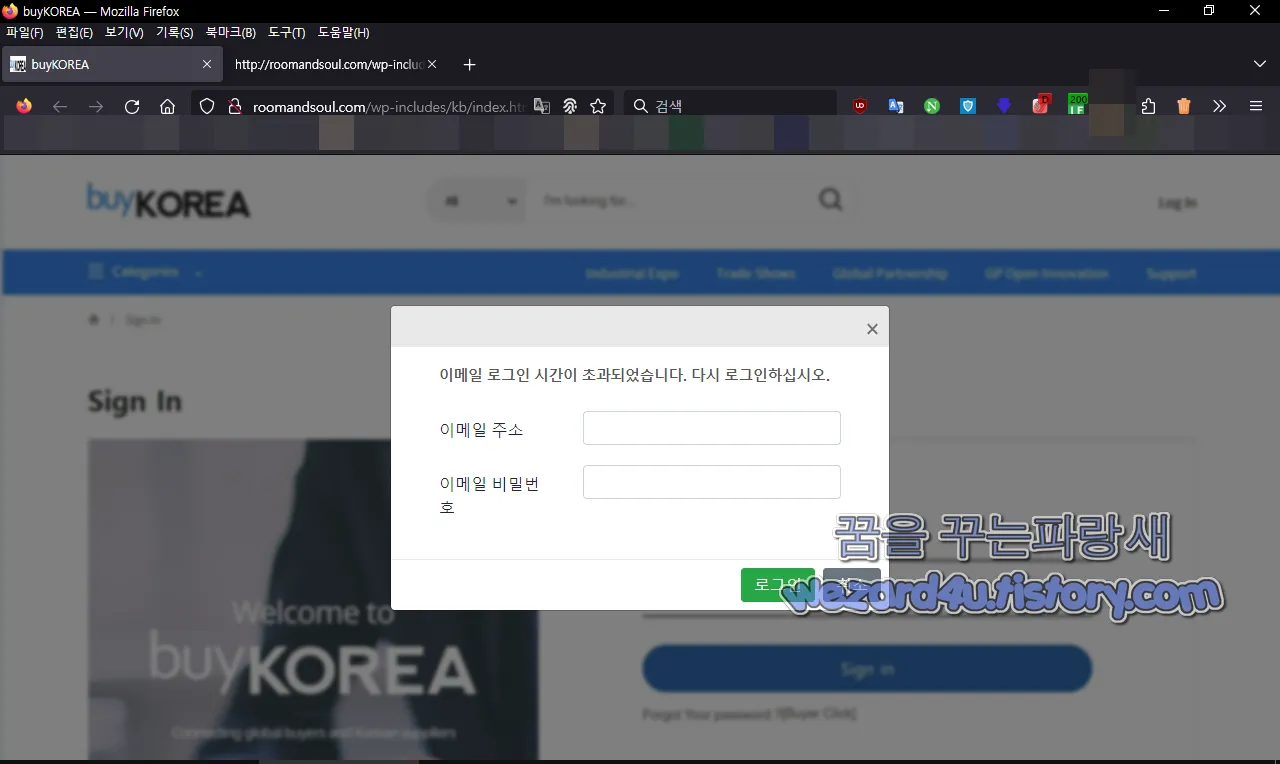The width and height of the screenshot is (1280, 764).
Task: Open 도움말(H) menu
Action: [x=344, y=33]
